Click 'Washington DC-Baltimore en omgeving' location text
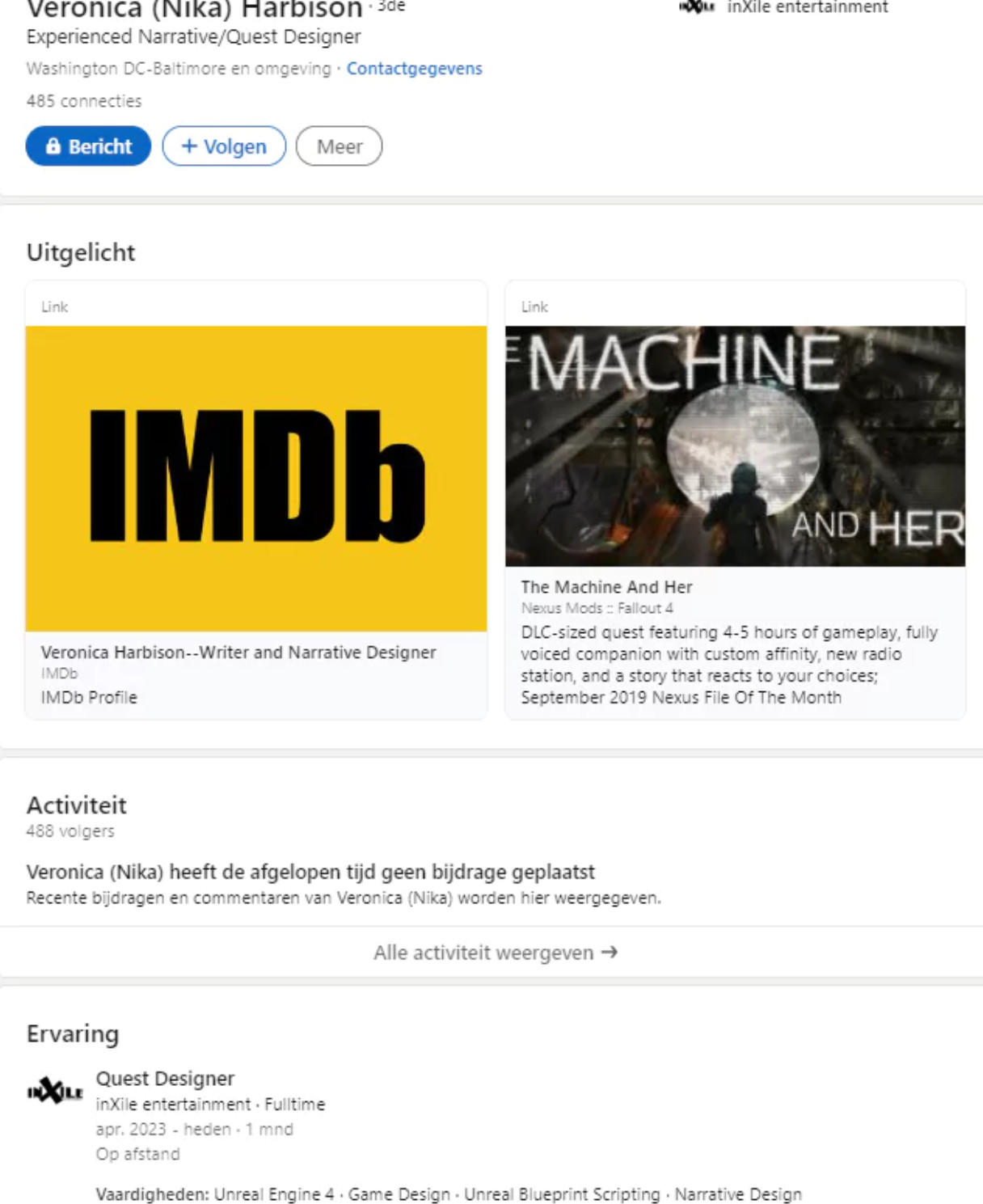 (x=179, y=69)
